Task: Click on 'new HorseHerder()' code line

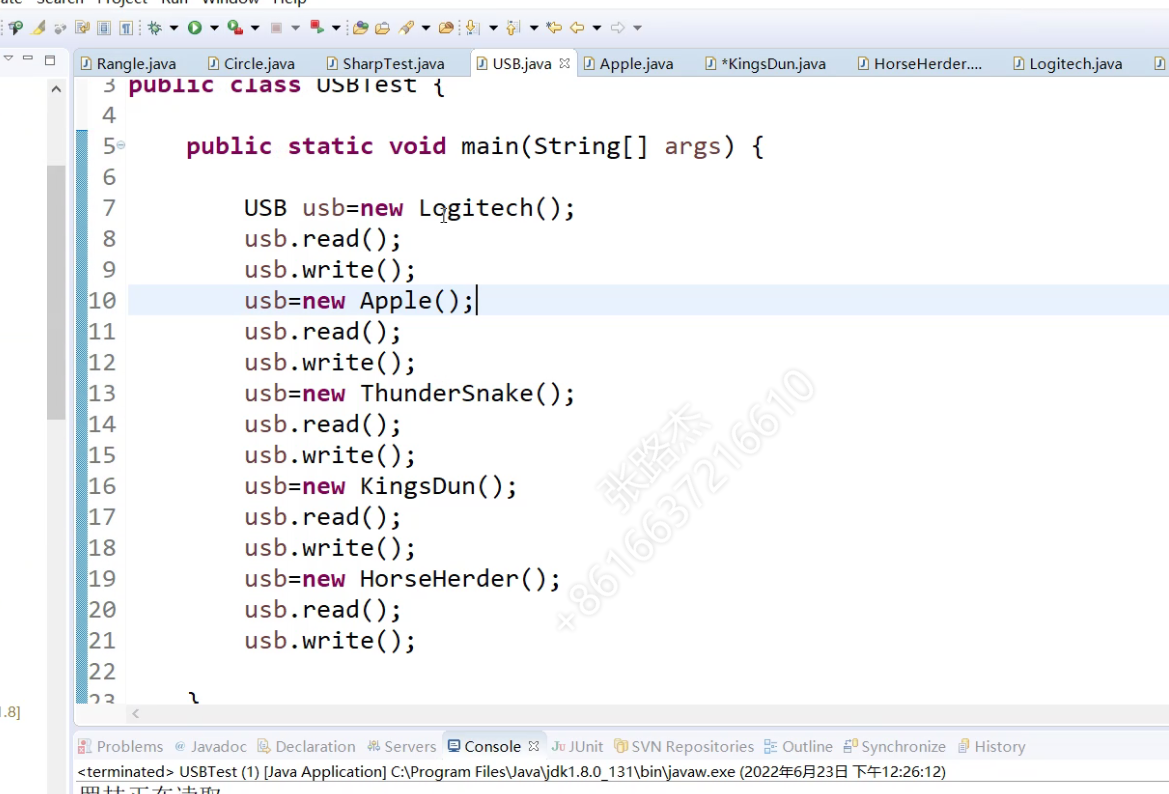Action: click(x=402, y=579)
